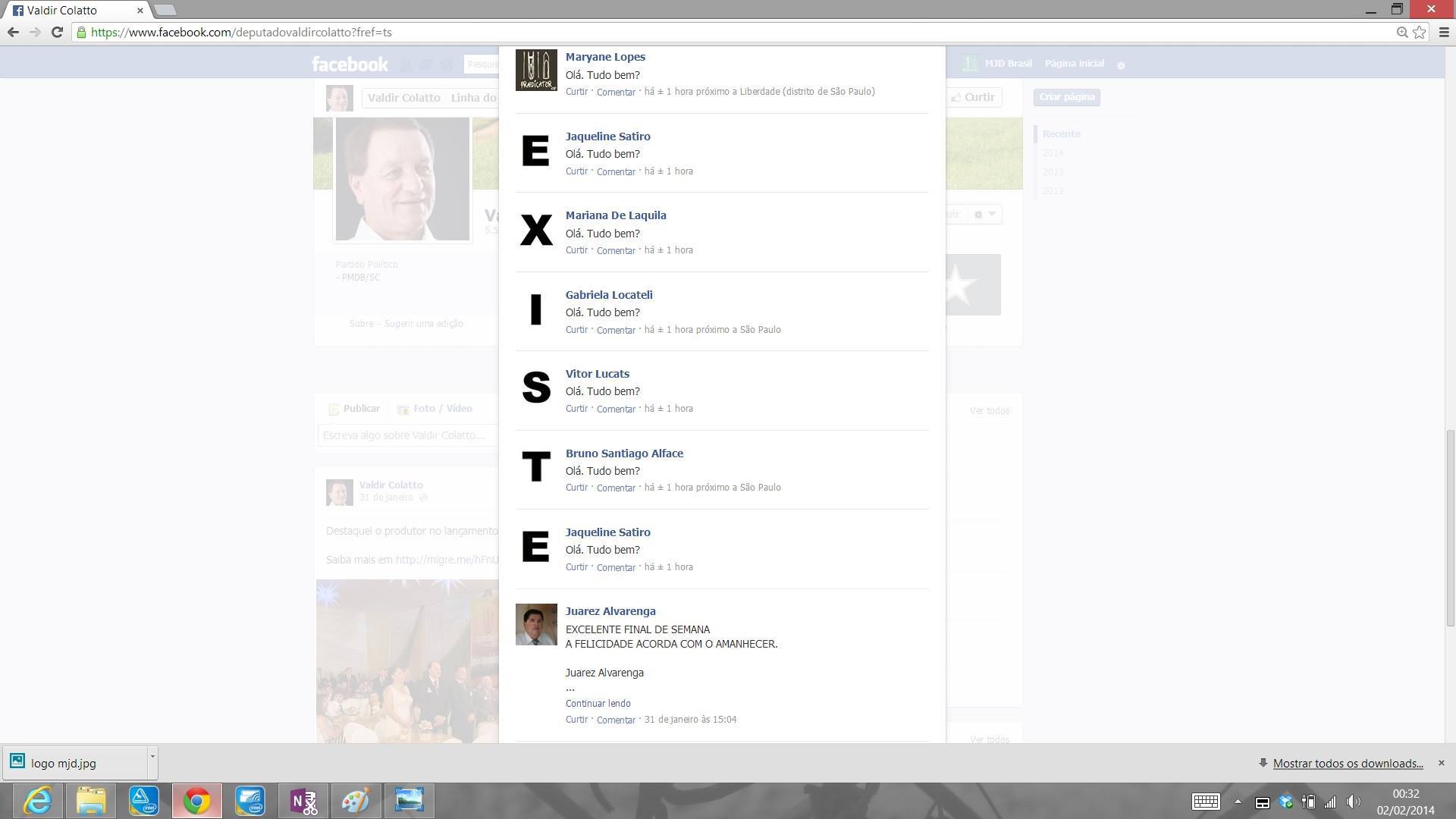Click the Escreva algo sobre Valdir Colatto field
The height and width of the screenshot is (819, 1456).
[408, 435]
